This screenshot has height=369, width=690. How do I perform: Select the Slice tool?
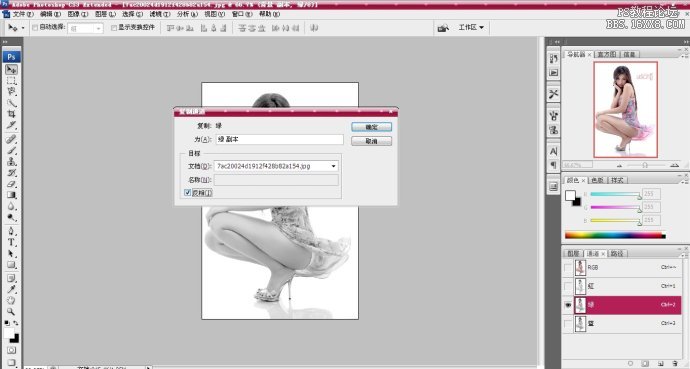pyautogui.click(x=11, y=125)
